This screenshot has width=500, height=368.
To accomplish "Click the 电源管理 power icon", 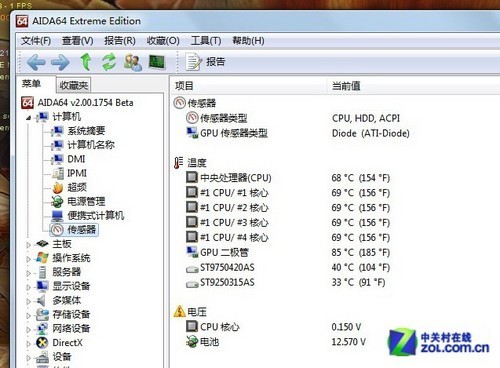I will click(x=57, y=202).
